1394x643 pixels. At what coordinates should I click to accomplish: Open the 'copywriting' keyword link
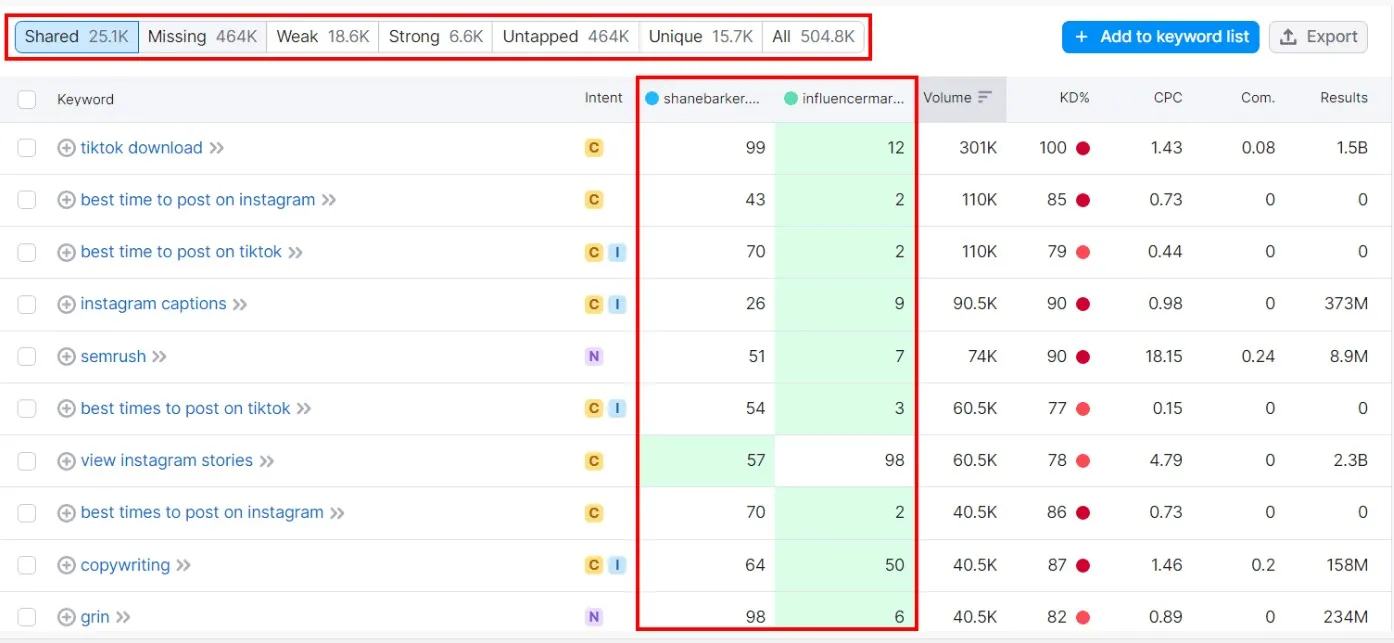(125, 565)
